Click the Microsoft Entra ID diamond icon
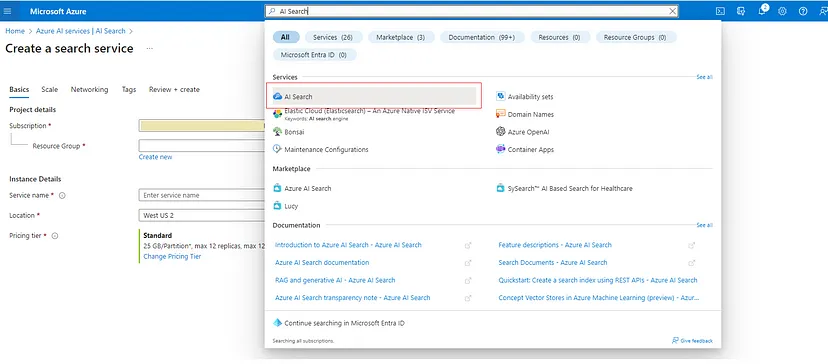Image resolution: width=828 pixels, height=364 pixels. click(277, 323)
